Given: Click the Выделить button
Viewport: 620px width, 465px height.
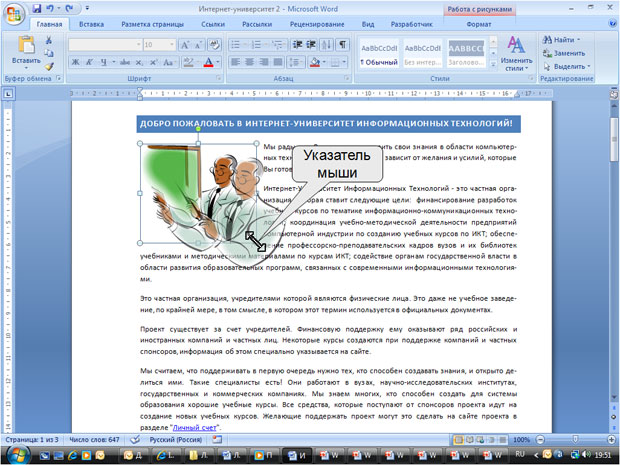Looking at the screenshot, I should click(567, 66).
